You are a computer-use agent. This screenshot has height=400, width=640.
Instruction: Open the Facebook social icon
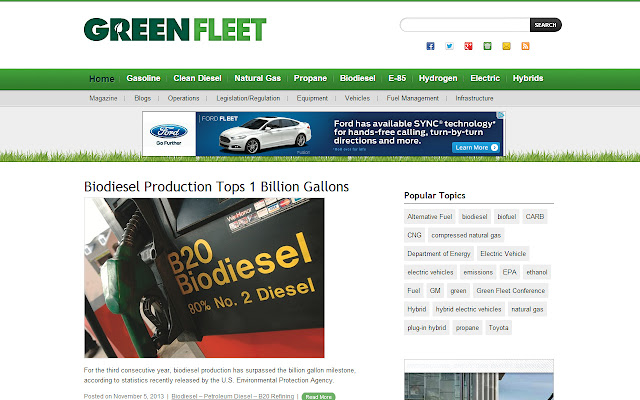coord(431,46)
